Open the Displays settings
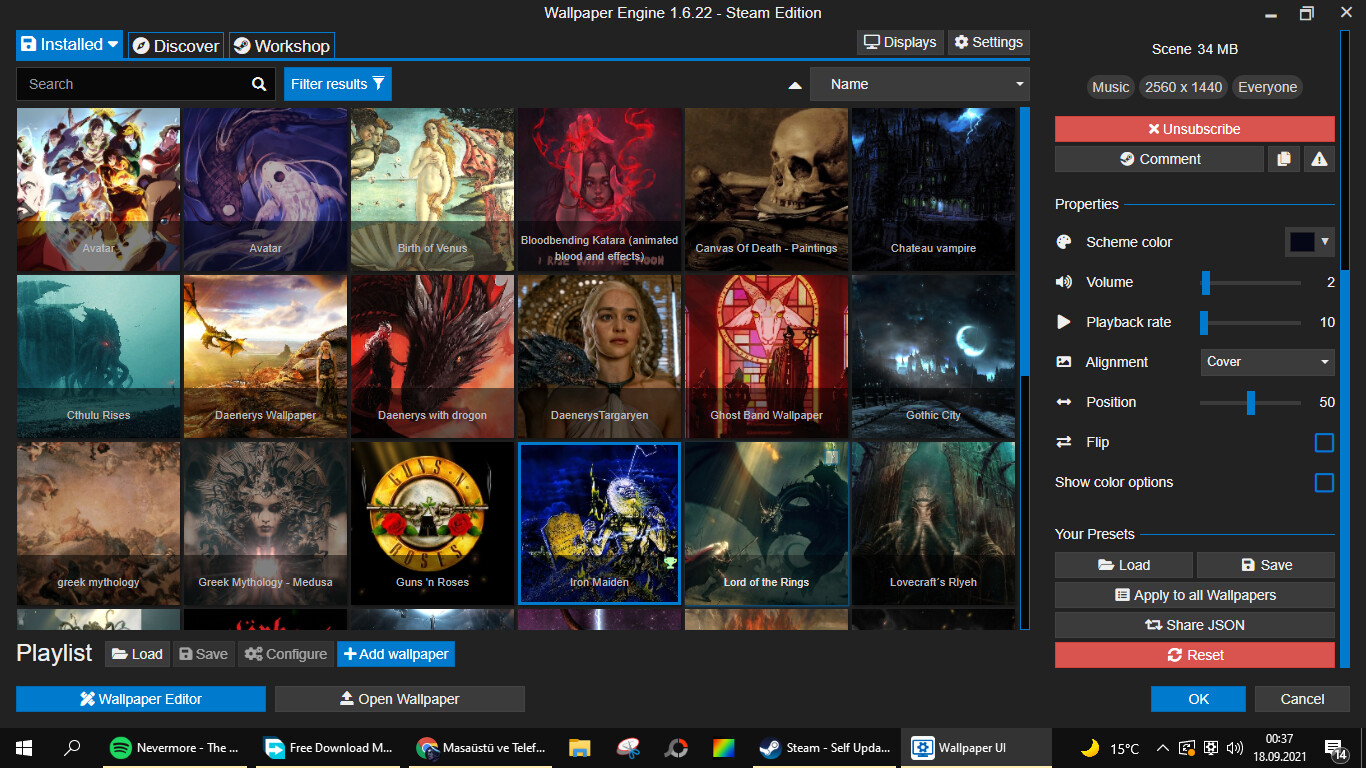 tap(900, 42)
